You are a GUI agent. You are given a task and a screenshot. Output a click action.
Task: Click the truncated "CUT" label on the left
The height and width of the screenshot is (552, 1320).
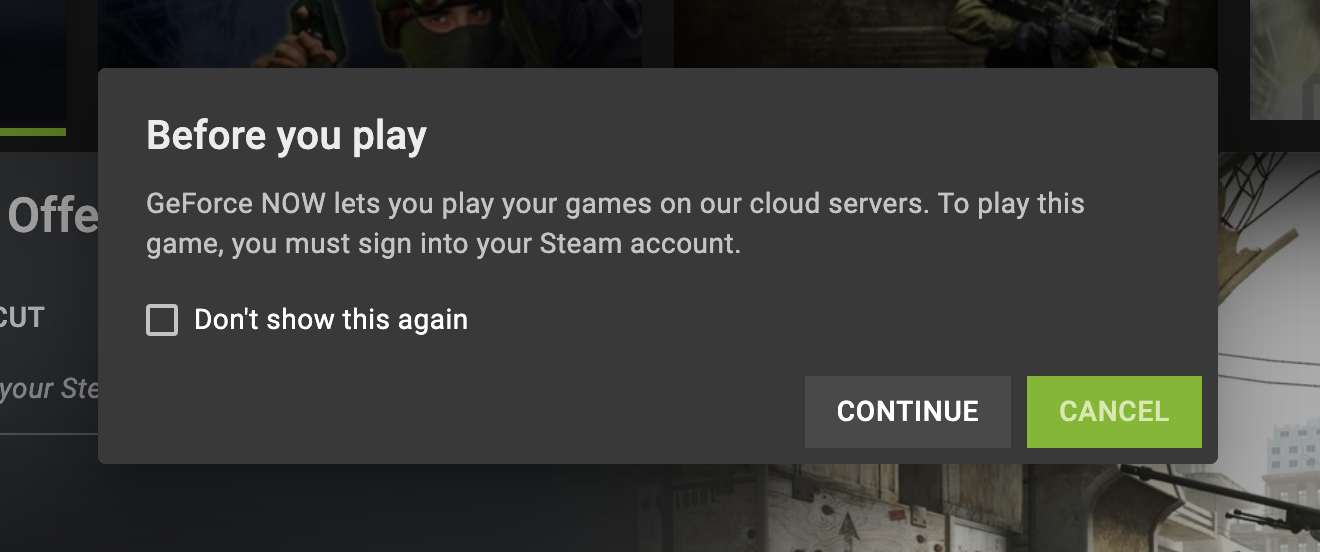coord(22,318)
